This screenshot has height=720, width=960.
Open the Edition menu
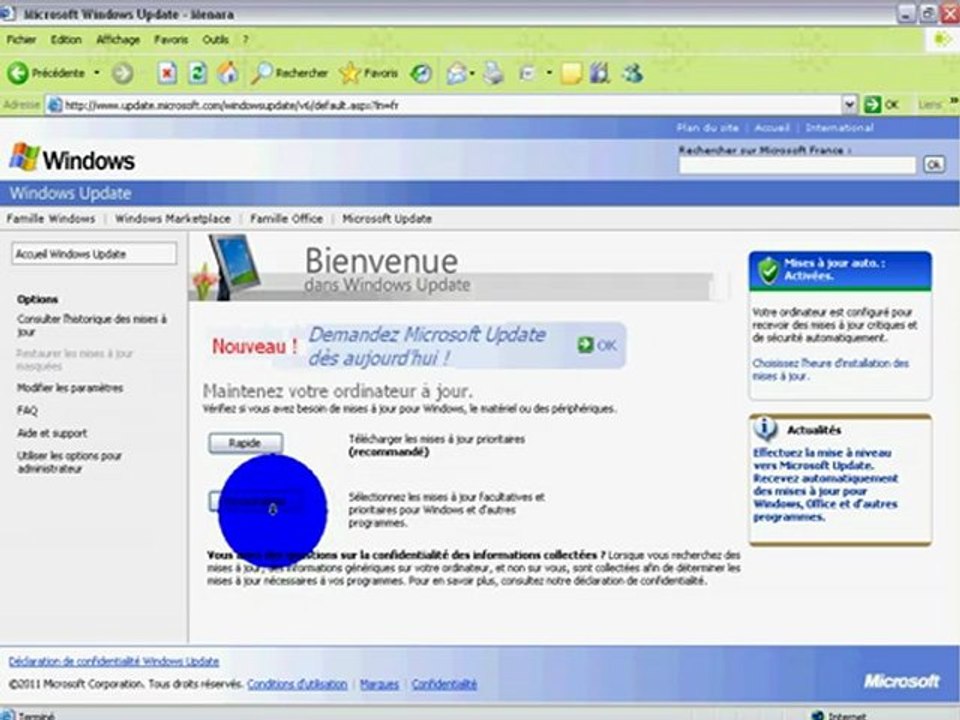tap(66, 40)
